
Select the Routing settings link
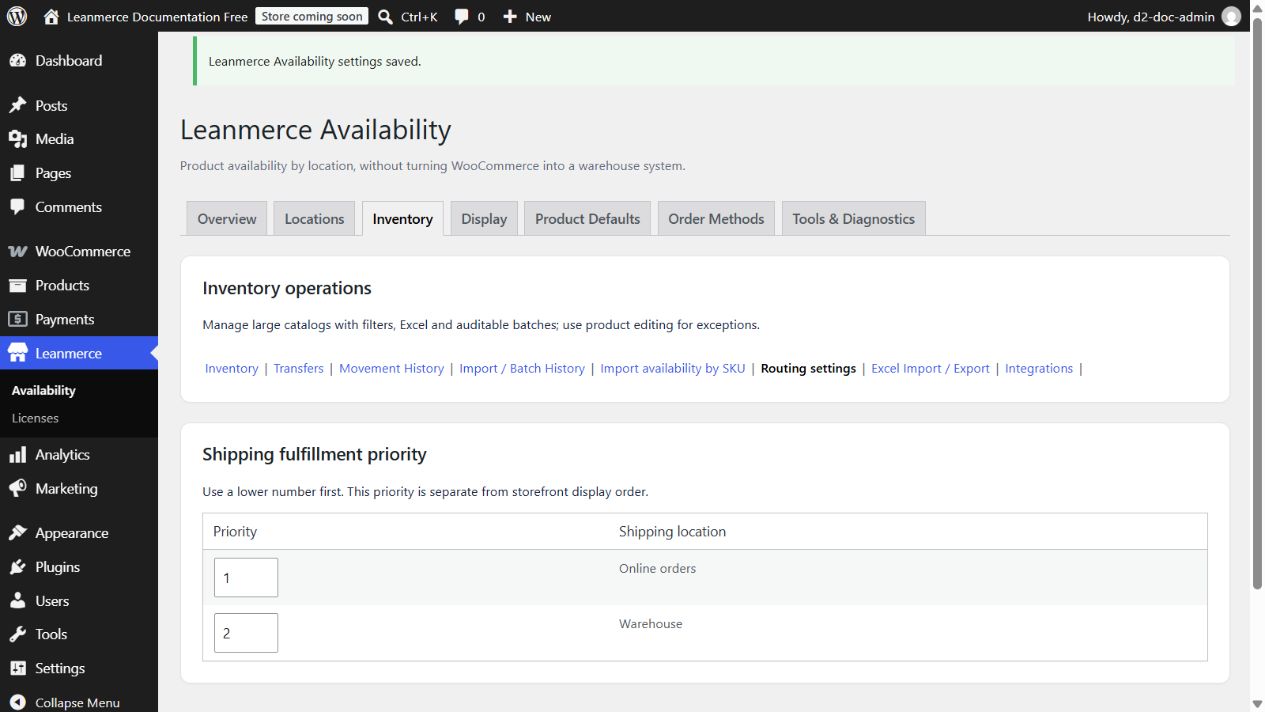tap(808, 368)
